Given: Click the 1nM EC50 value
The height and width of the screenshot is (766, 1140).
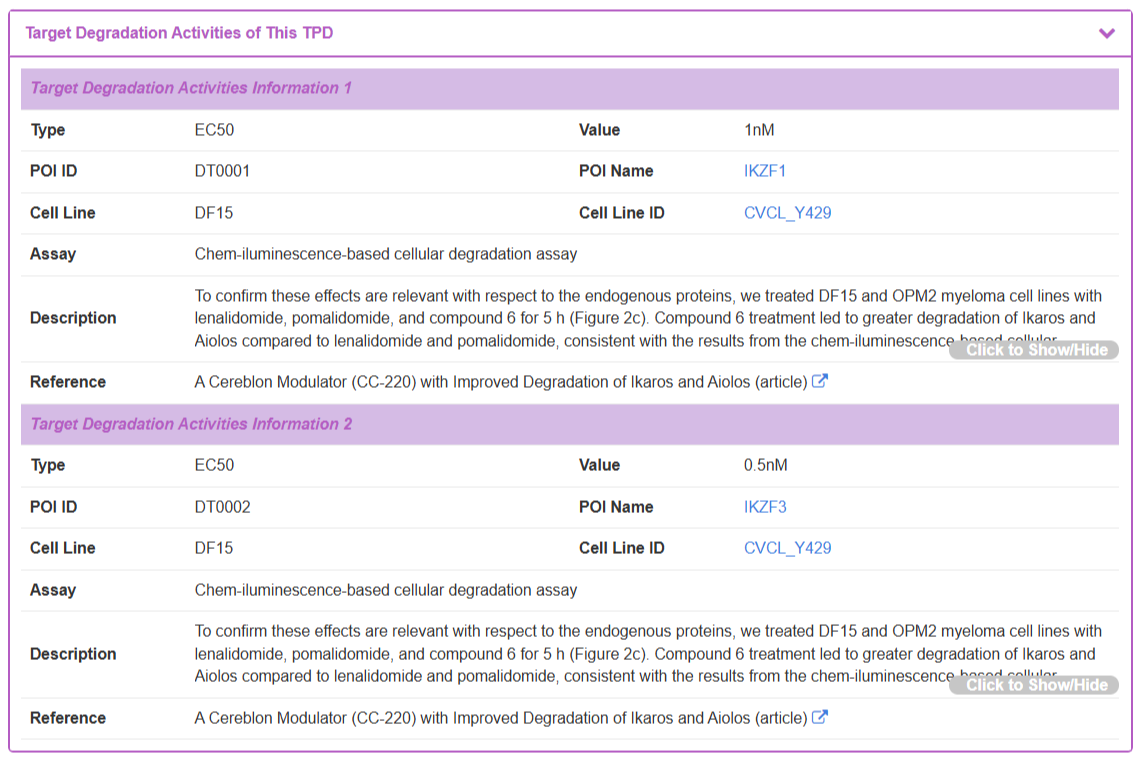Looking at the screenshot, I should 759,130.
